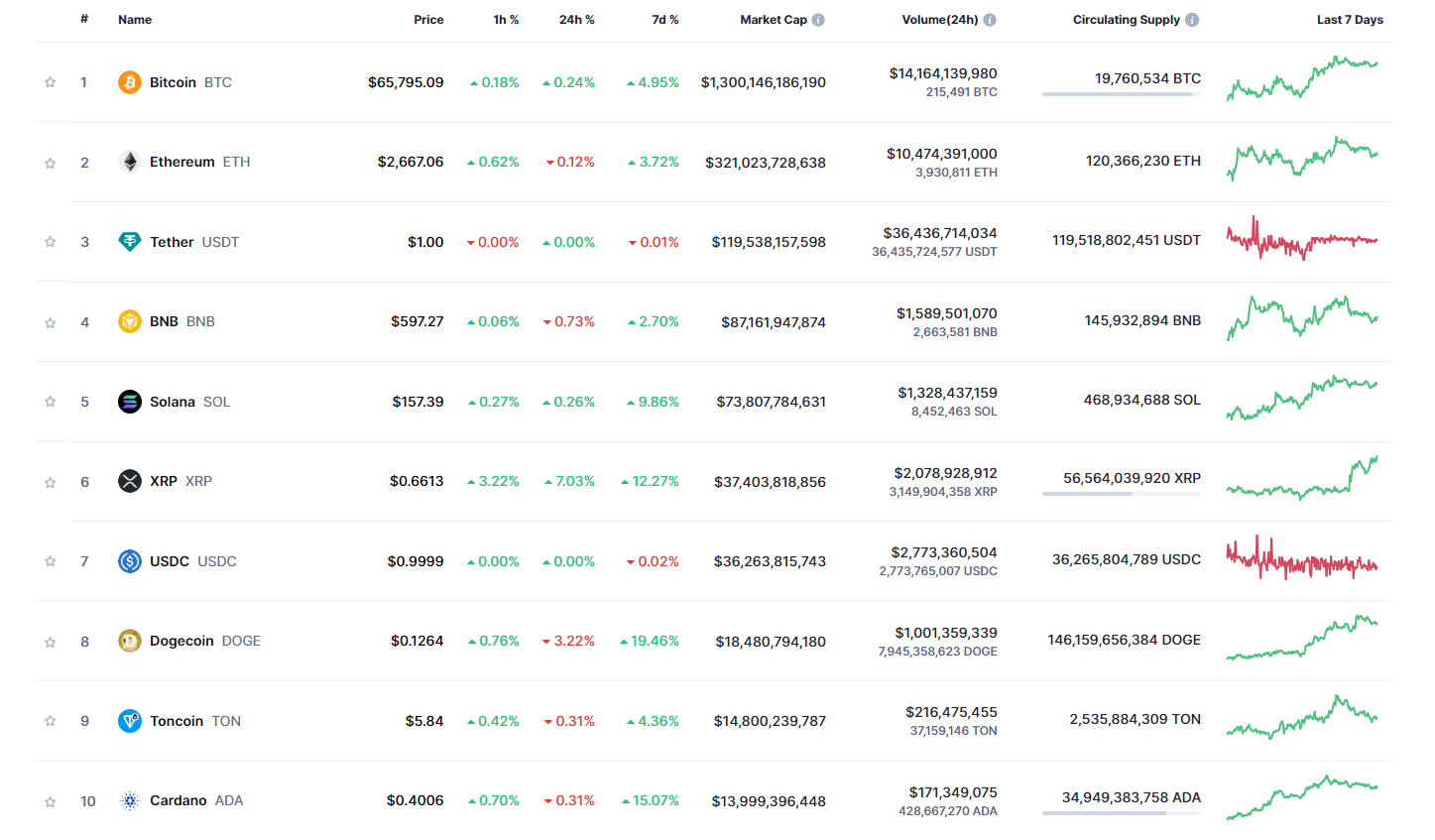
Task: Sort the table by Name column
Action: pos(135,20)
